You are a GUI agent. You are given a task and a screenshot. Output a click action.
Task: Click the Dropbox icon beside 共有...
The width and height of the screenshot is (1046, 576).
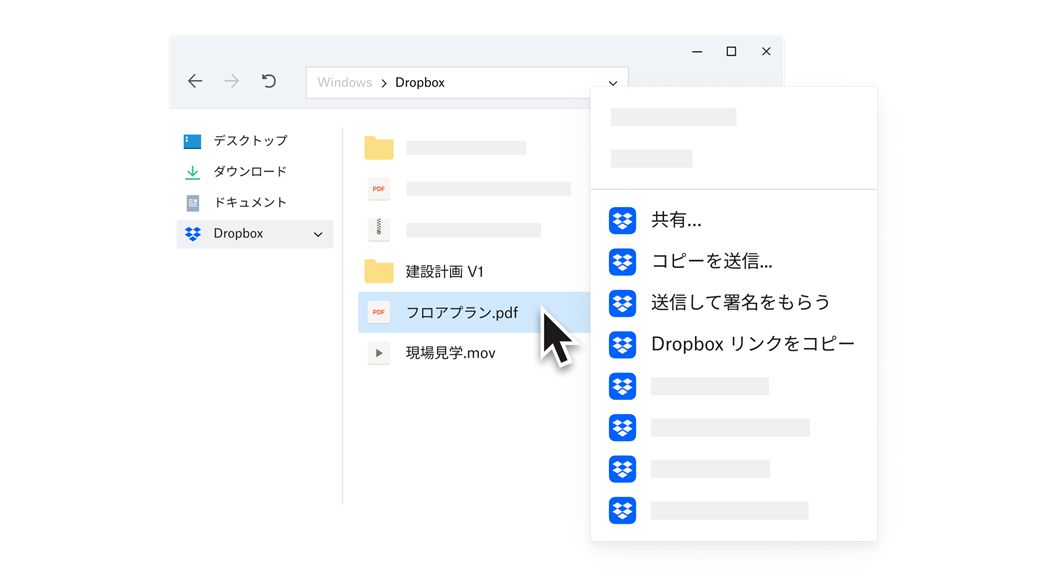pyautogui.click(x=622, y=220)
